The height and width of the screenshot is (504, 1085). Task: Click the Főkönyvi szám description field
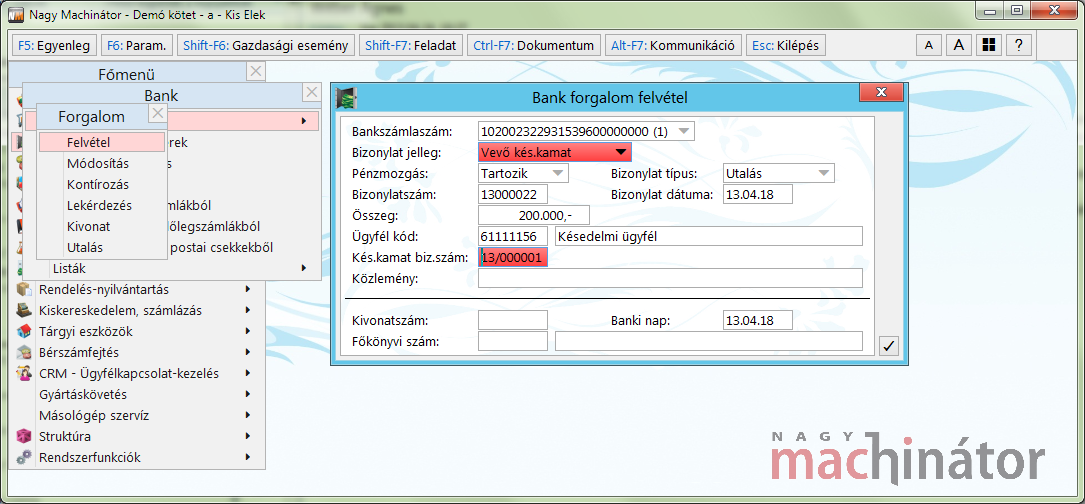coord(709,341)
